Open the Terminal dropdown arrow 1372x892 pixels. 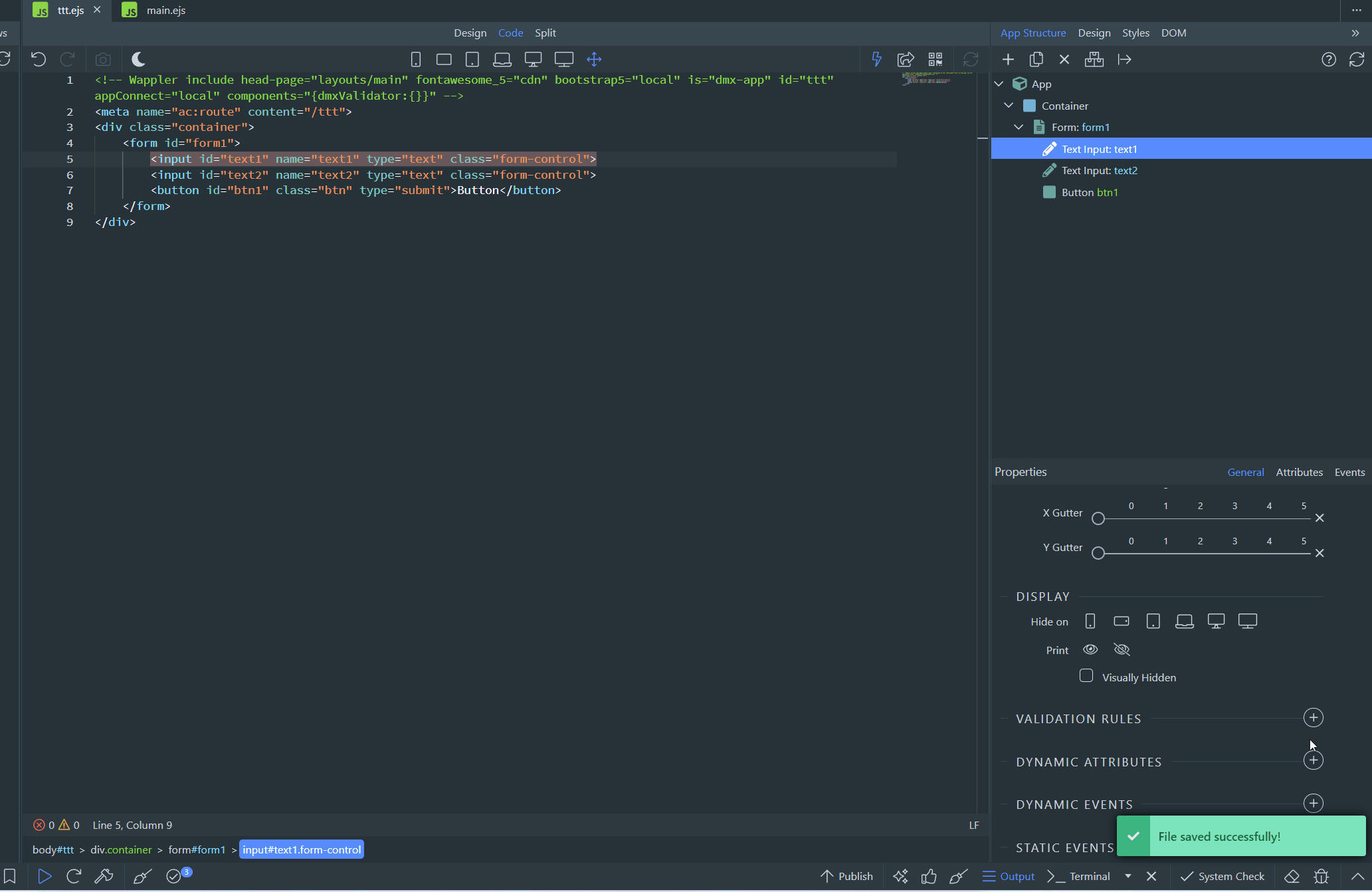[x=1128, y=876]
